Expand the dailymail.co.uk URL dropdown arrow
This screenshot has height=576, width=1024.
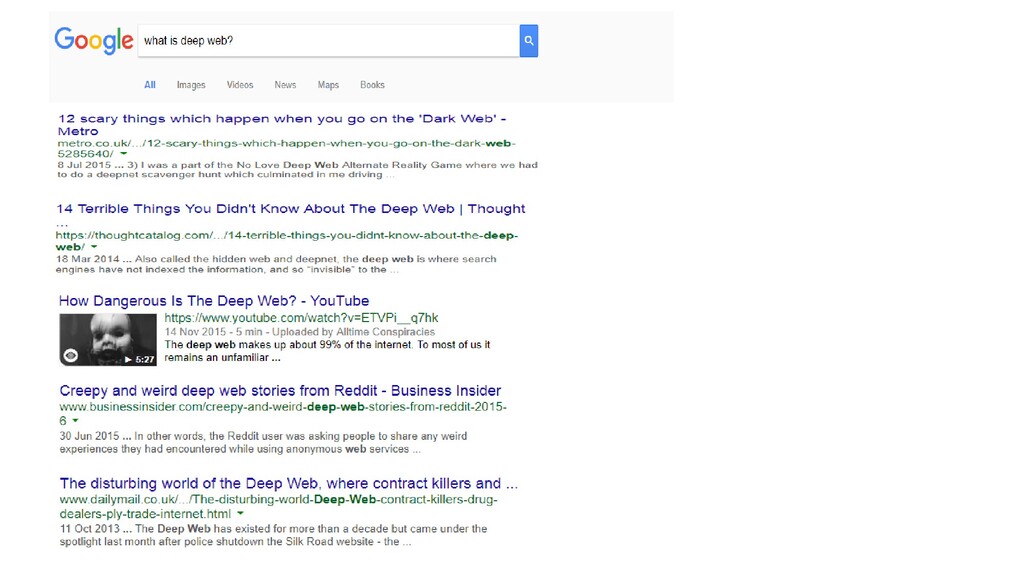pos(240,513)
